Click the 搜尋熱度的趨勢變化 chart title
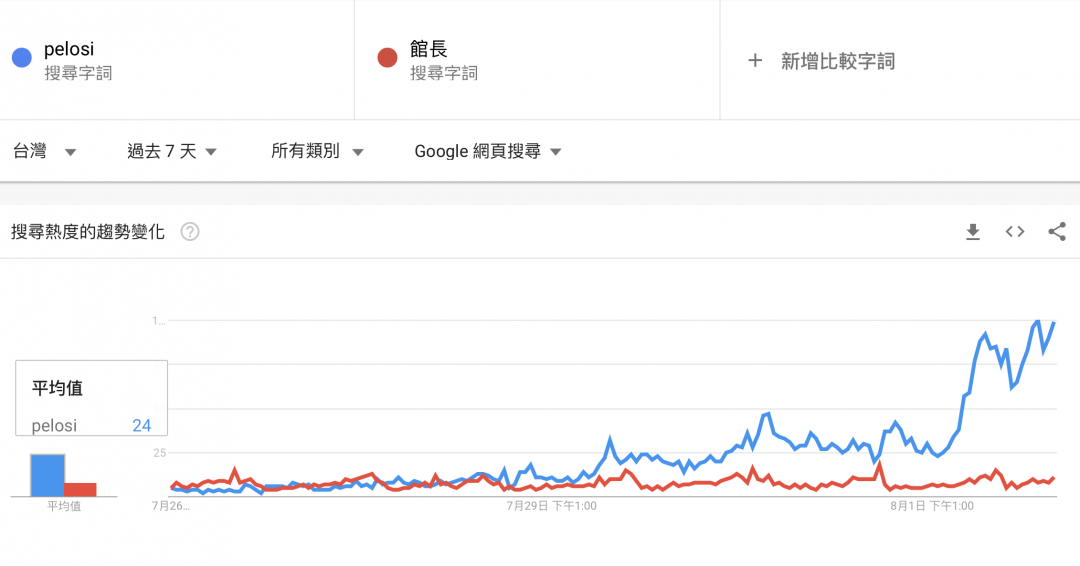This screenshot has width=1080, height=566. point(88,232)
